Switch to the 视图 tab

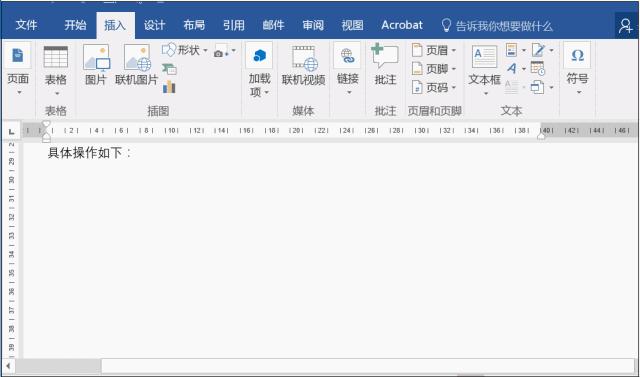pyautogui.click(x=352, y=25)
